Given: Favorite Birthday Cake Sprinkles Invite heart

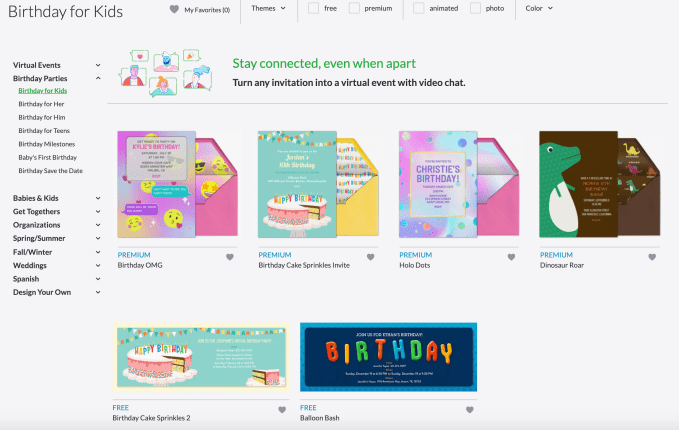Looking at the screenshot, I should 371,257.
